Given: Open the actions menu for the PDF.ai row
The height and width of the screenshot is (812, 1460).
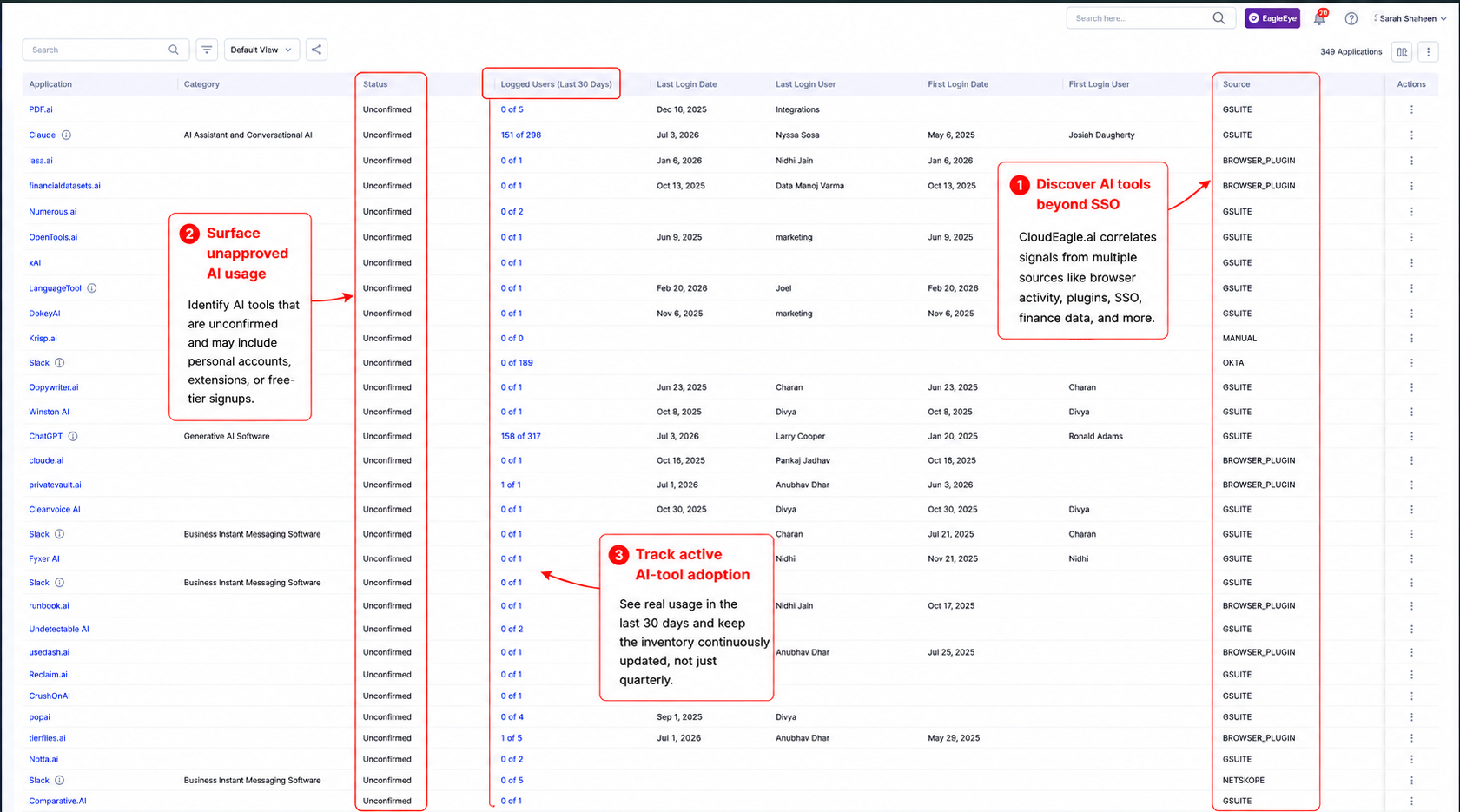Looking at the screenshot, I should click(1411, 109).
